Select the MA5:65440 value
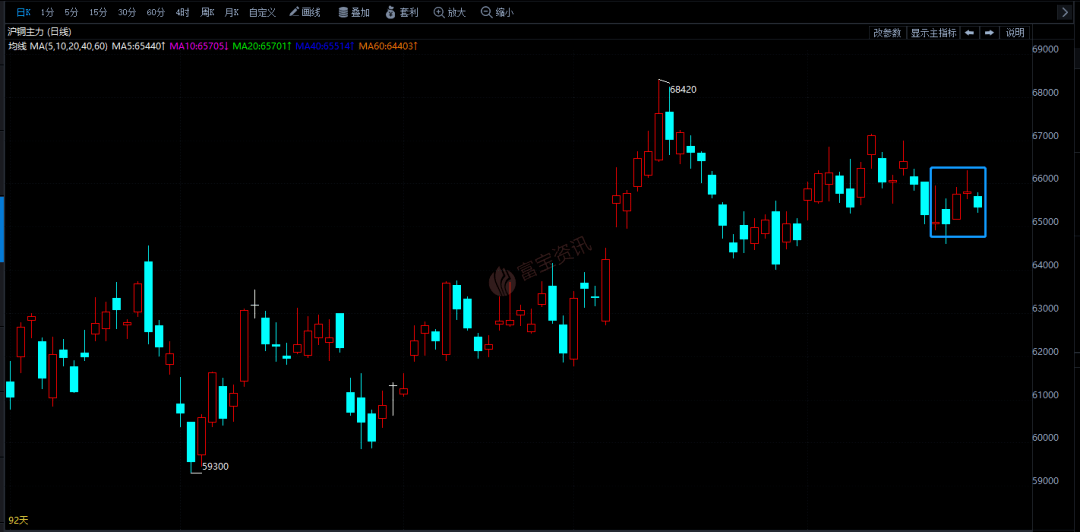1080x532 pixels. tap(138, 46)
